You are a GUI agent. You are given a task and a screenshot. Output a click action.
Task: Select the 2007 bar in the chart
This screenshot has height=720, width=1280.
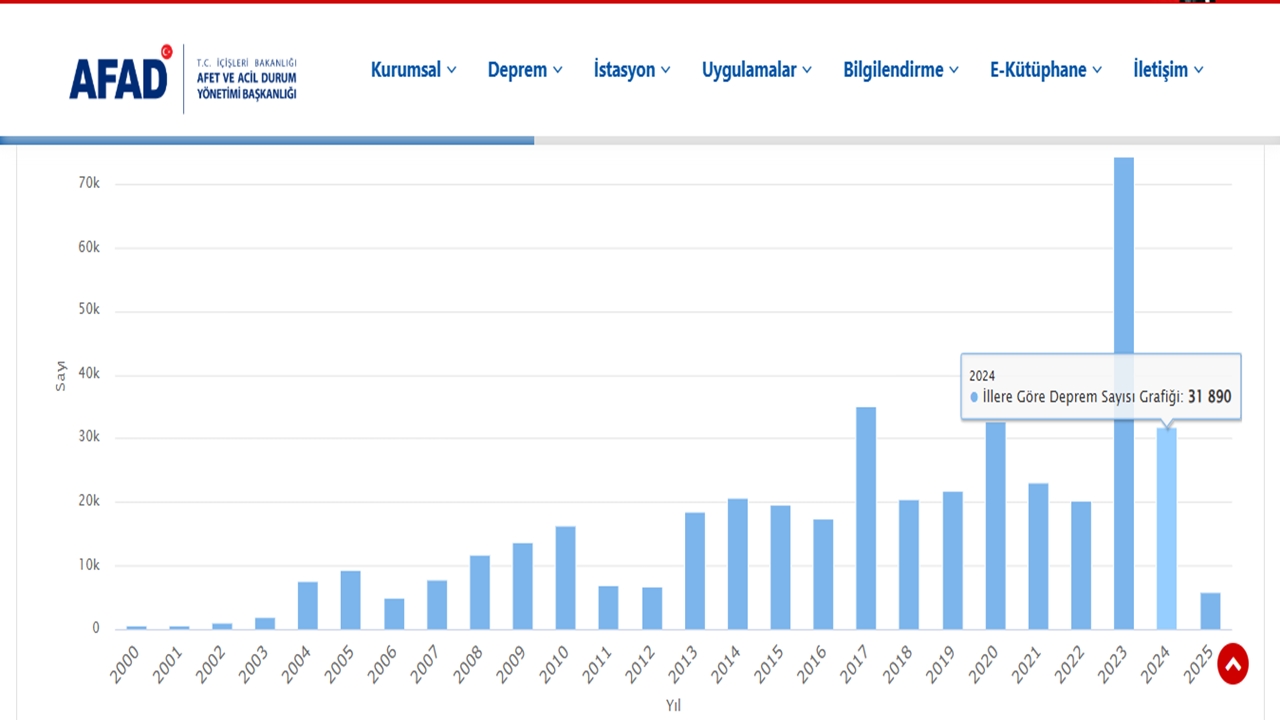click(x=436, y=605)
